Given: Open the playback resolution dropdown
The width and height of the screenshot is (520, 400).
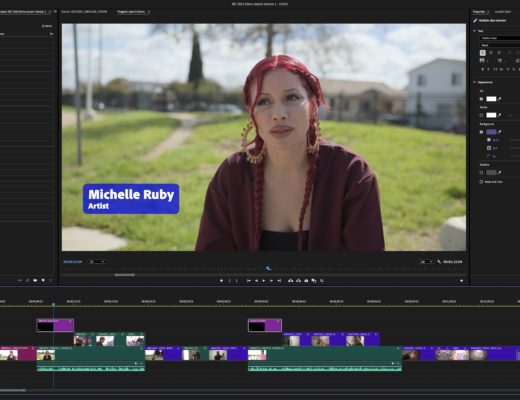Looking at the screenshot, I should (426, 262).
